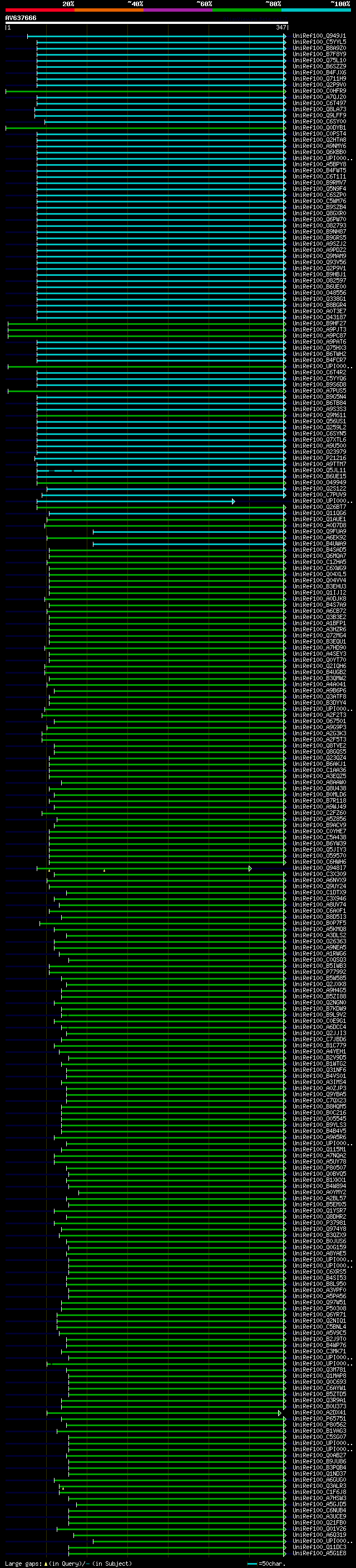Select UniRef100_B9GRS5 hit label
The image size is (356, 1568).
coord(319,238)
